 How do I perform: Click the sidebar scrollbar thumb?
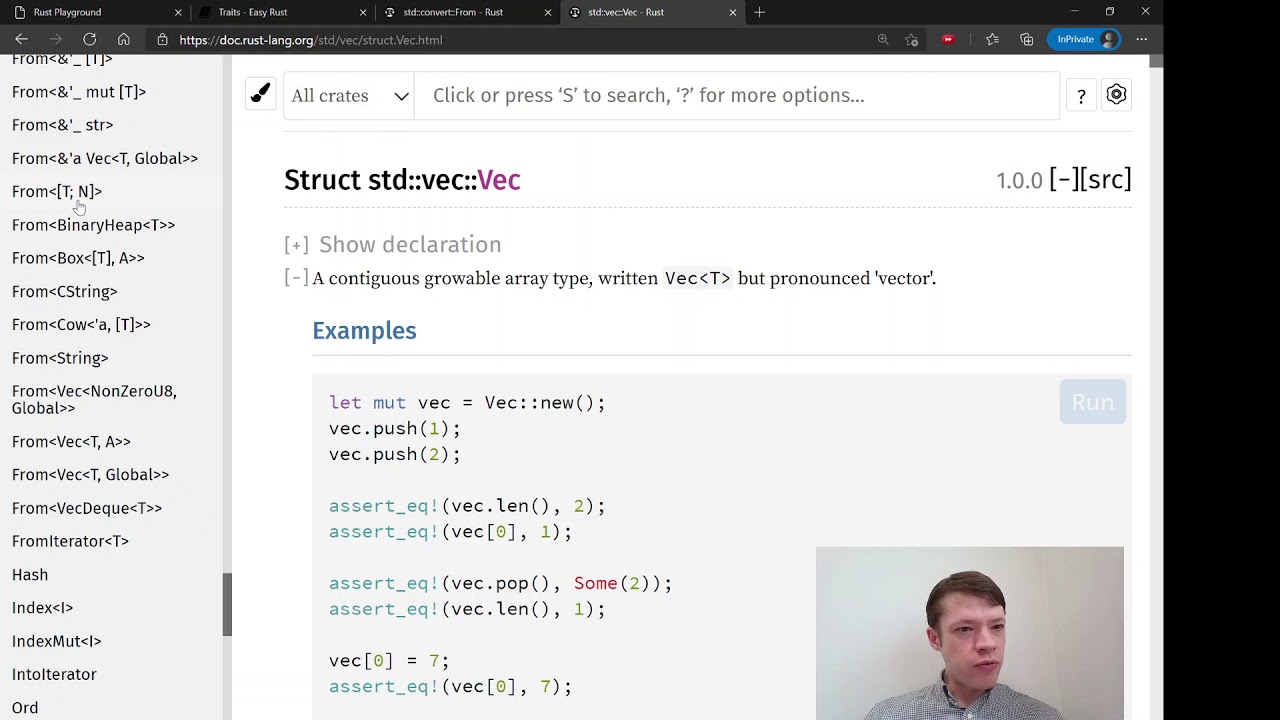pyautogui.click(x=227, y=604)
